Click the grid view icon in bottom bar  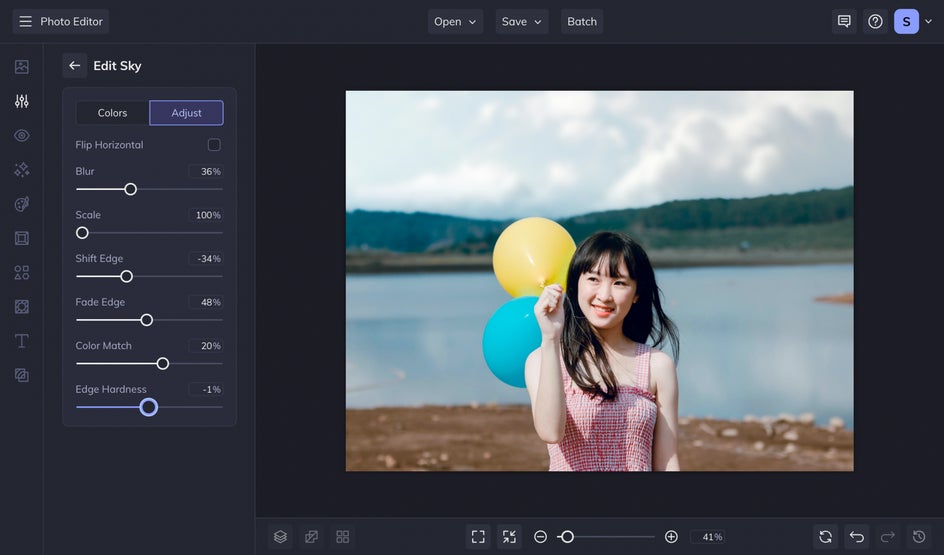point(343,536)
